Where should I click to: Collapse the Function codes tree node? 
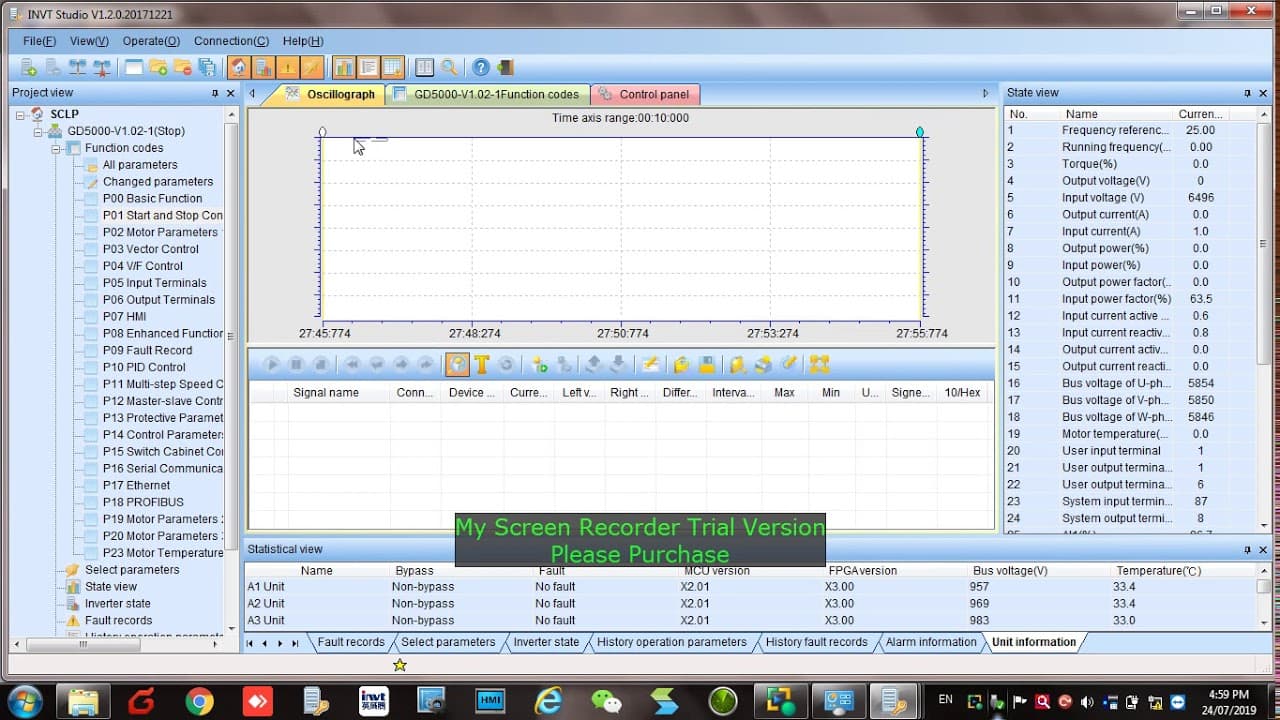tap(57, 148)
